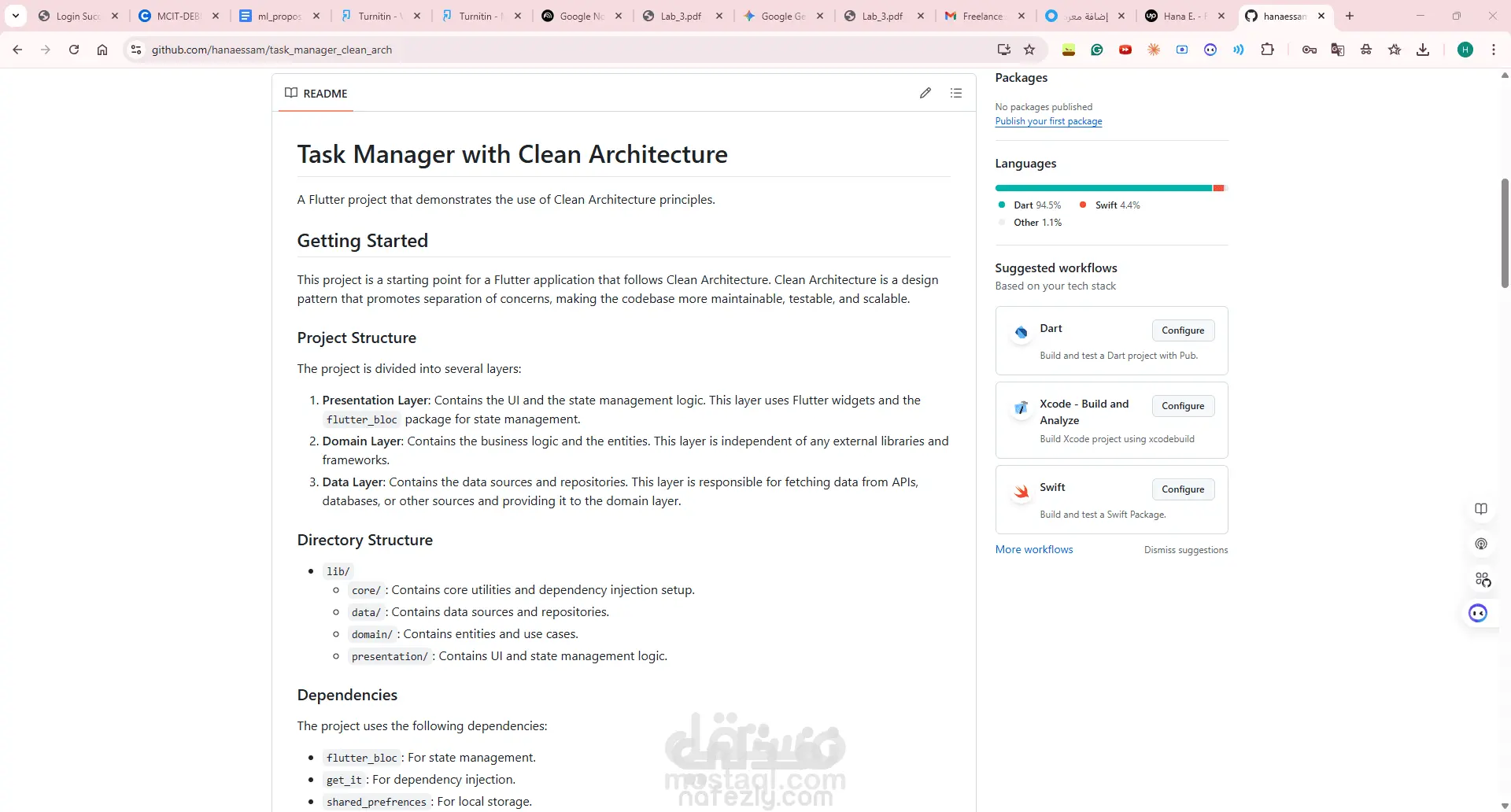This screenshot has height=812, width=1511.
Task: Switch to the Hana E. Upwork tab
Action: (1184, 16)
